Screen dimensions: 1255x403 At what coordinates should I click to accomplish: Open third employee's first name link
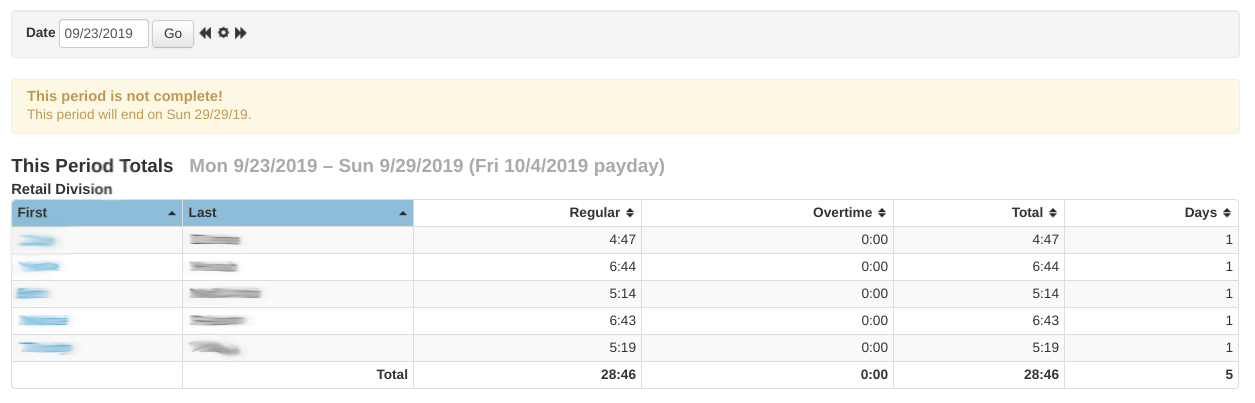click(x=34, y=294)
